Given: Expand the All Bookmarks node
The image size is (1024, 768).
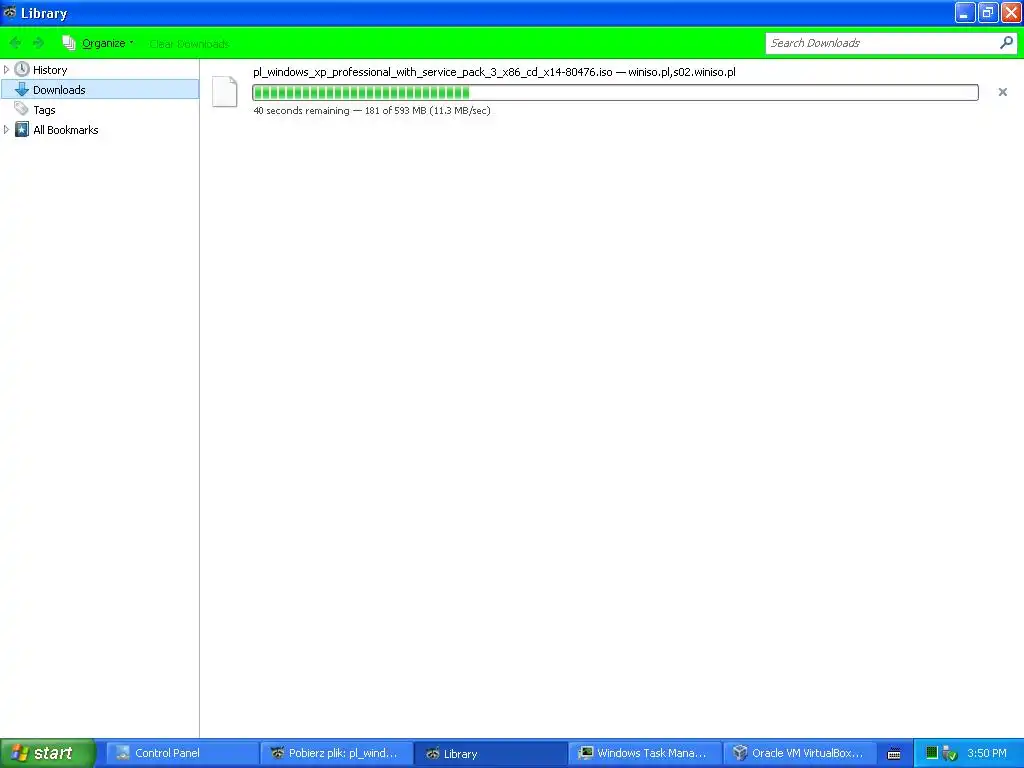Looking at the screenshot, I should tap(7, 129).
